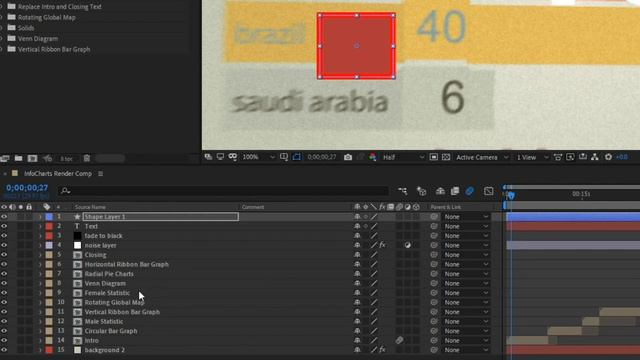Open magnification ratio 100% dropdown

point(258,157)
